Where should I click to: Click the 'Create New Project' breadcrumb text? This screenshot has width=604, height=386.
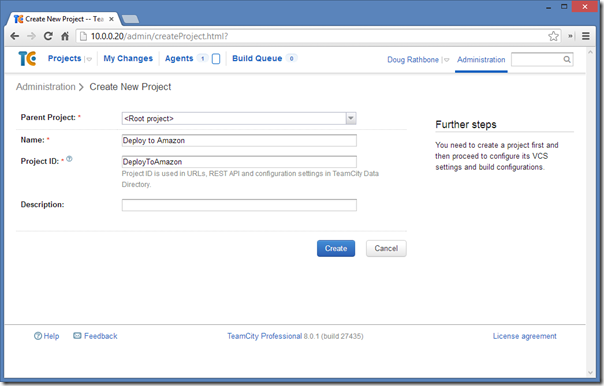130,87
